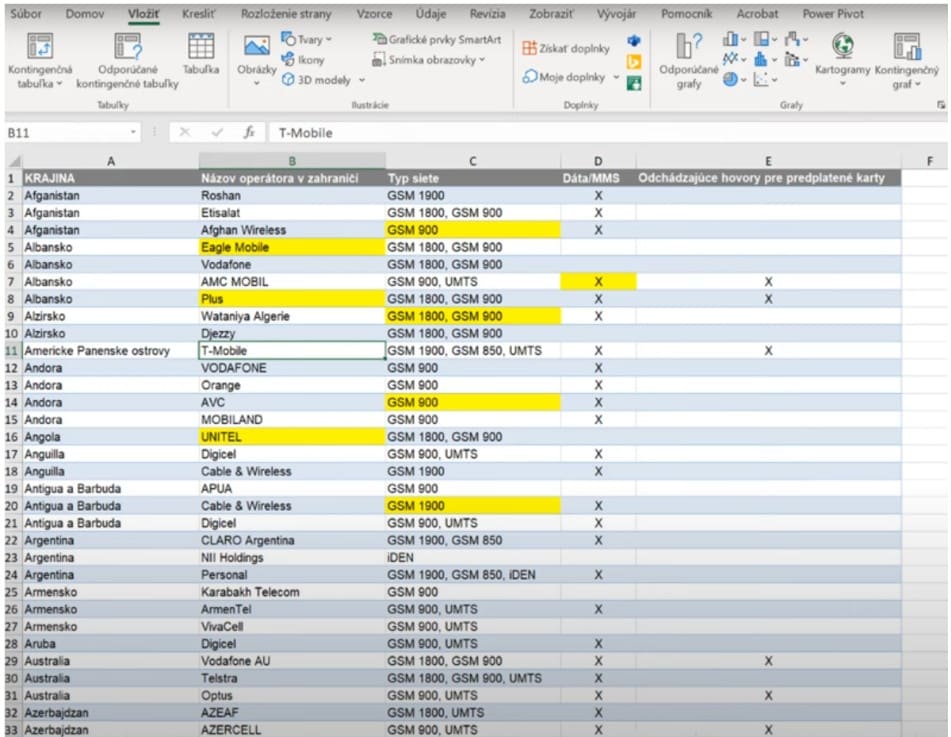Cancel the formula entry with X
The width and height of the screenshot is (951, 737).
(x=185, y=132)
